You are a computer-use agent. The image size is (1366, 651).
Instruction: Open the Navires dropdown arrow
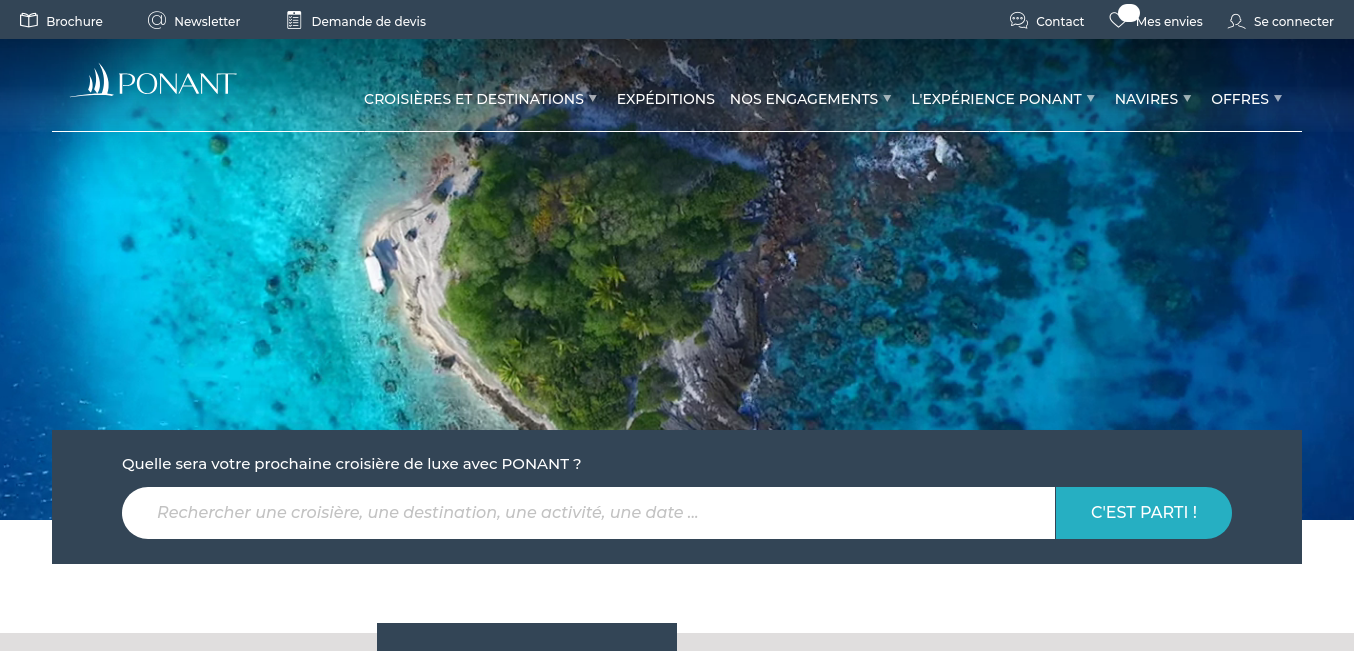pyautogui.click(x=1187, y=98)
